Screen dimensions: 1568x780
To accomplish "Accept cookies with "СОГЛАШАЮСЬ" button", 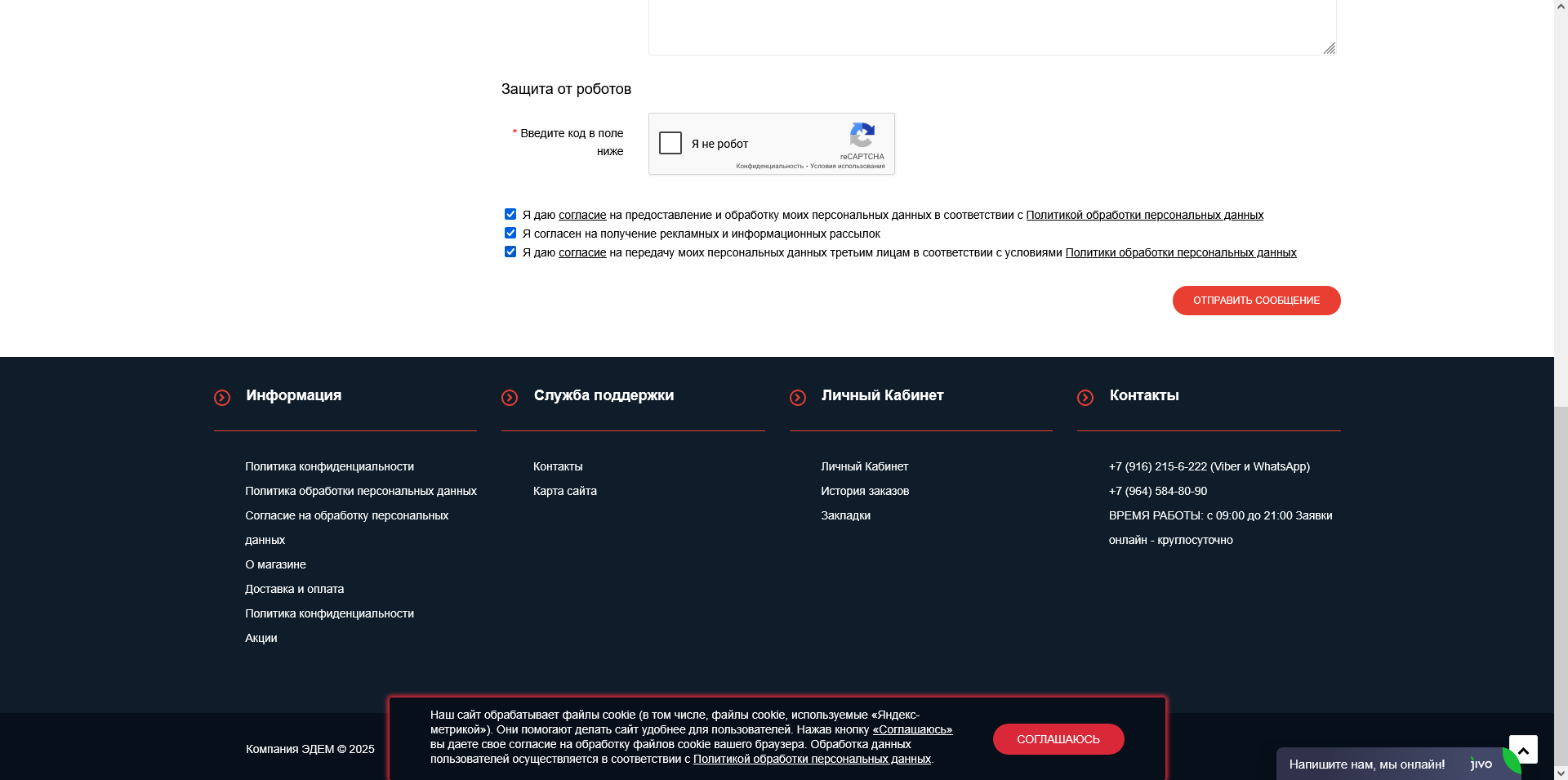I will (x=1058, y=738).
